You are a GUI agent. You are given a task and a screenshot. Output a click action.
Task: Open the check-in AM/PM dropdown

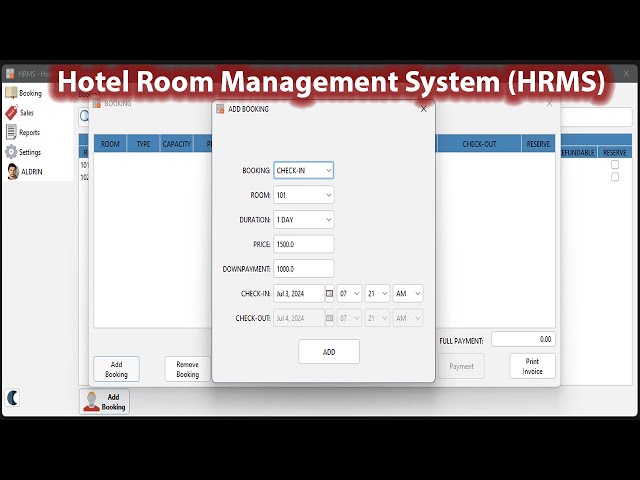point(408,293)
